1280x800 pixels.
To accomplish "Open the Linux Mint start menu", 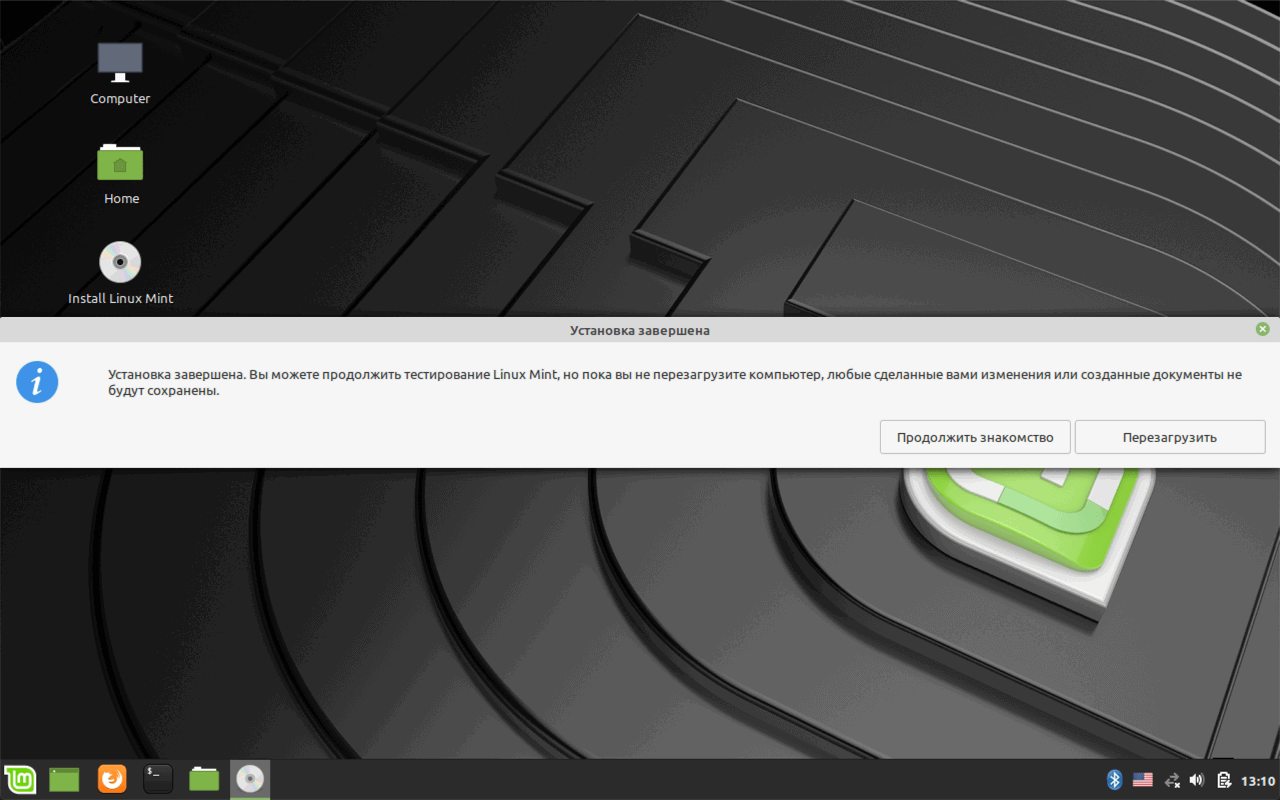I will [x=20, y=779].
